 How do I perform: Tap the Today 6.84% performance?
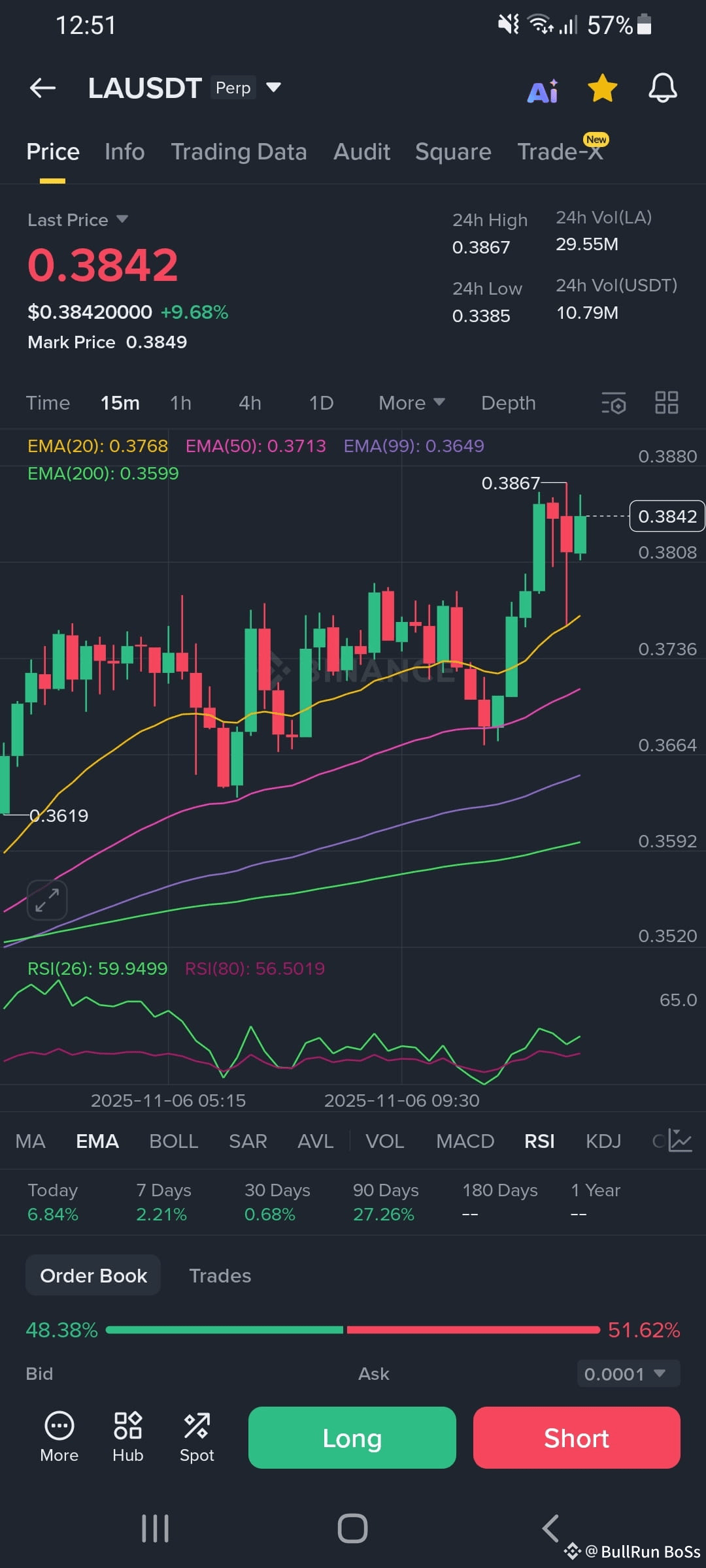[x=53, y=1202]
